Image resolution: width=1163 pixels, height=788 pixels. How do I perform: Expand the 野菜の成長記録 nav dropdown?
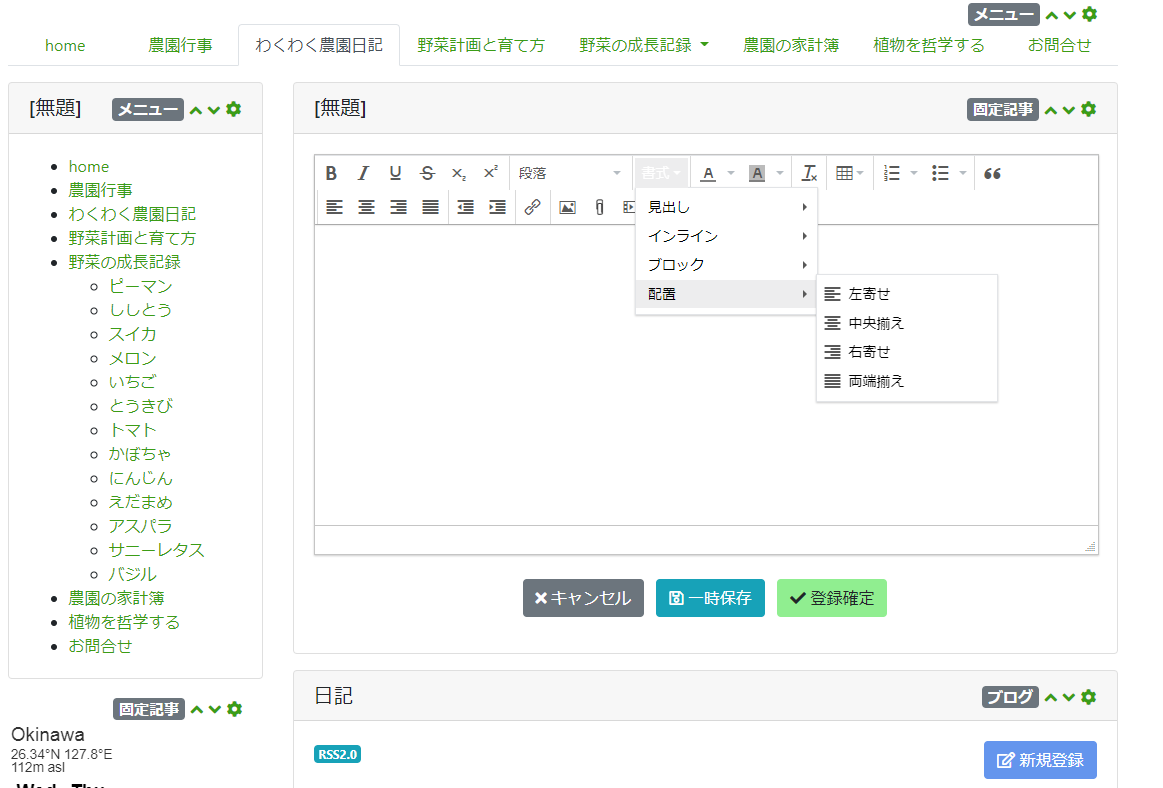click(x=644, y=45)
